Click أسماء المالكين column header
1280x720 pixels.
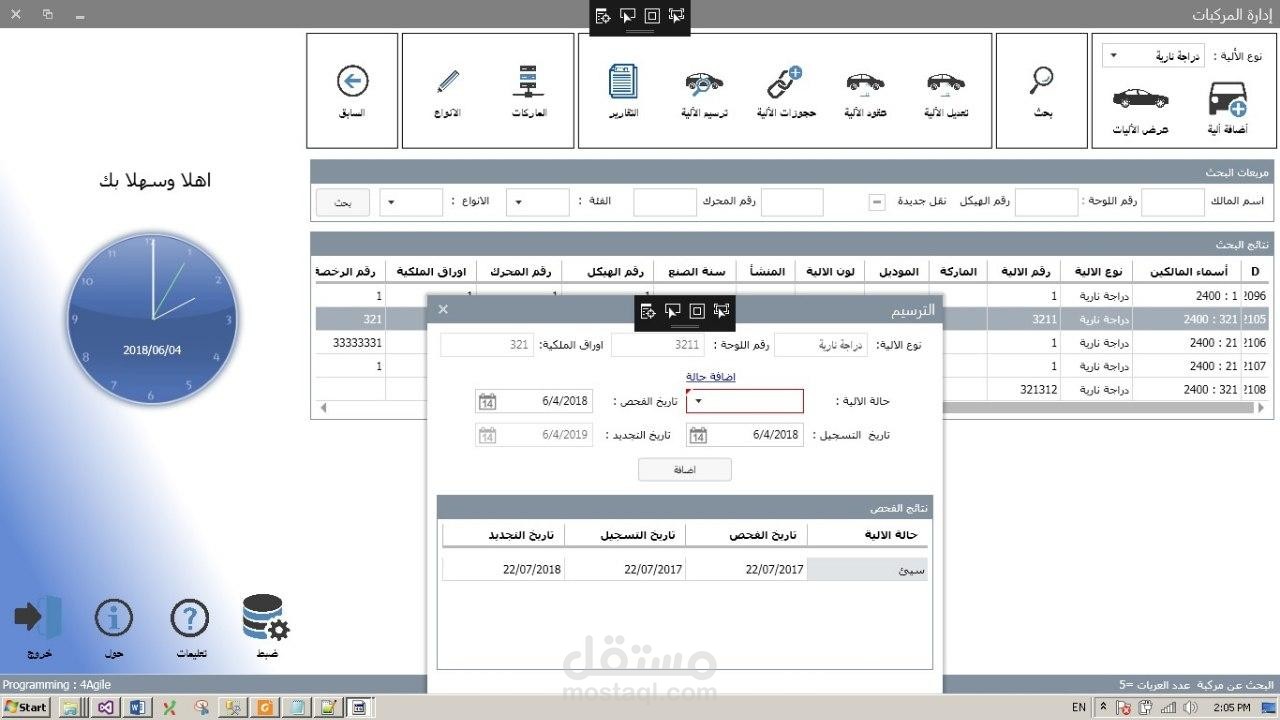(1186, 271)
